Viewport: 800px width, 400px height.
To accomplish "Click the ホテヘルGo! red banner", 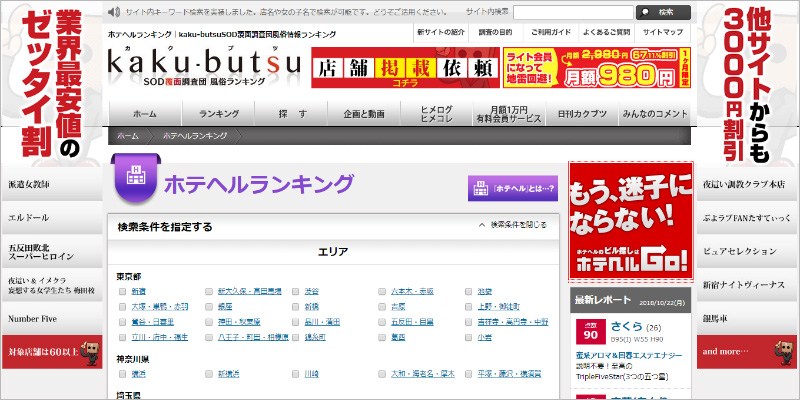I will pyautogui.click(x=631, y=222).
